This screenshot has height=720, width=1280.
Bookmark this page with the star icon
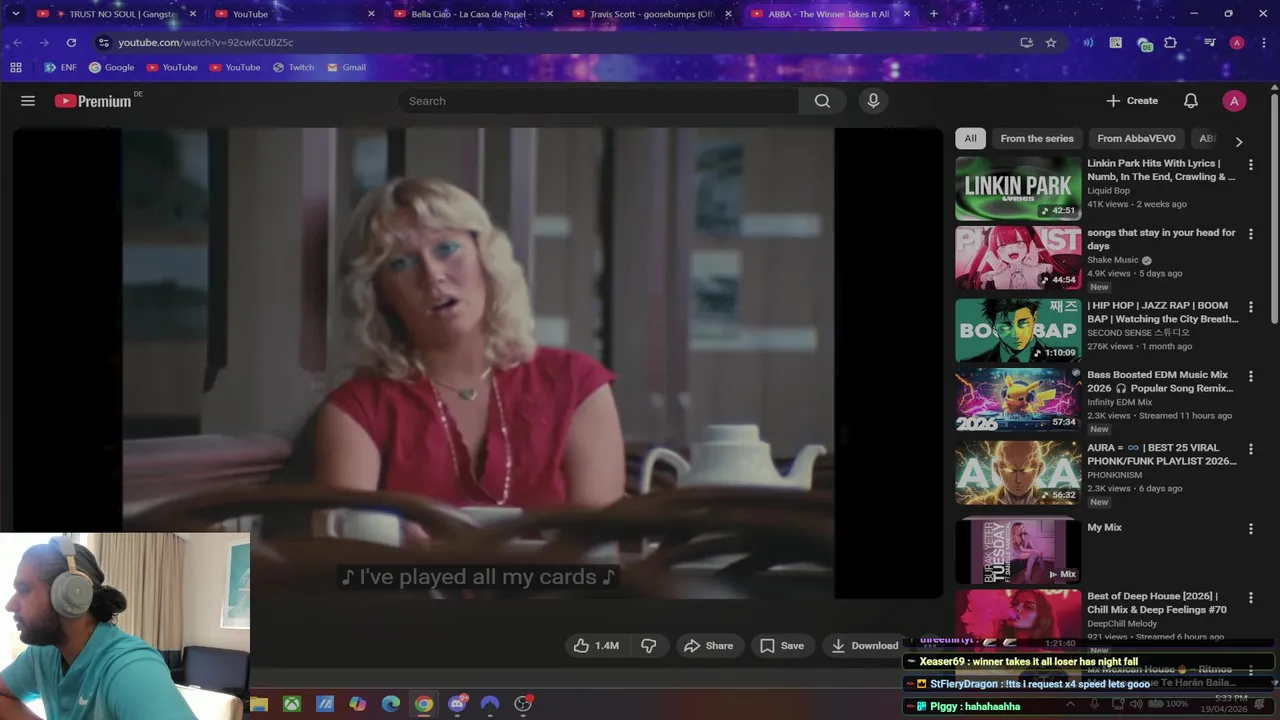[1051, 43]
